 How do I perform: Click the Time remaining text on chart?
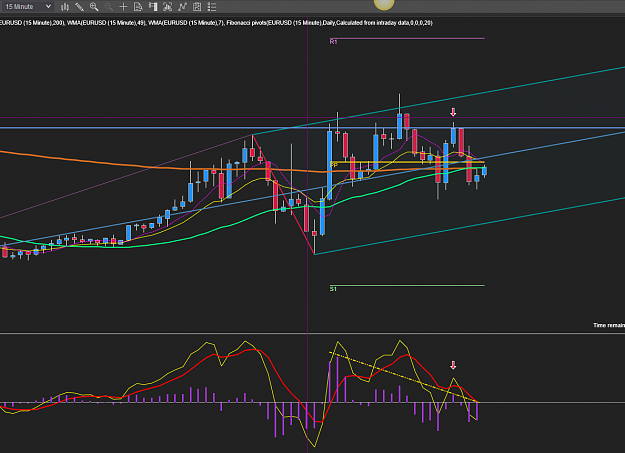tap(609, 325)
